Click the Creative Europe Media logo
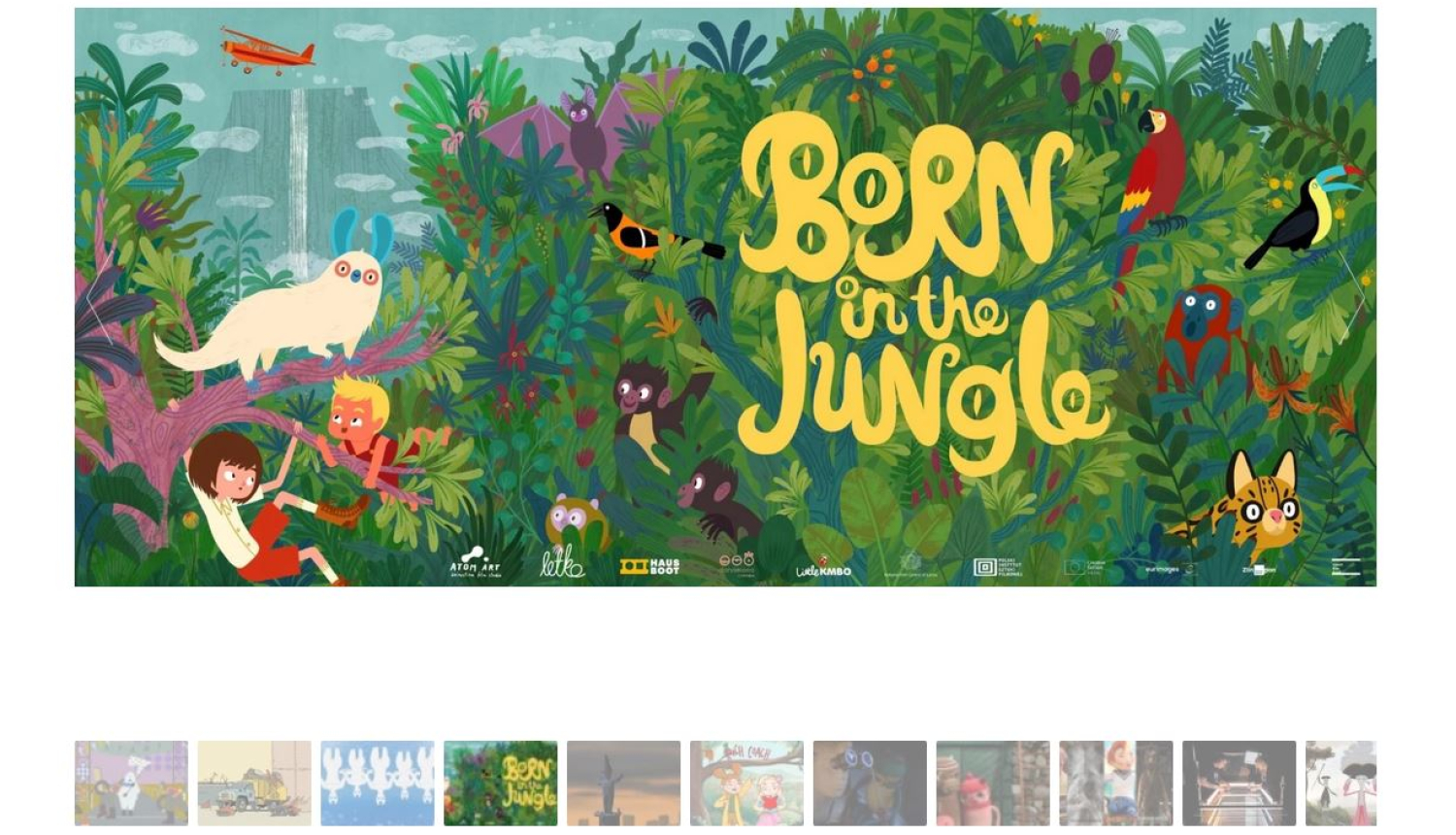Image resolution: width=1456 pixels, height=835 pixels. pos(1085,567)
